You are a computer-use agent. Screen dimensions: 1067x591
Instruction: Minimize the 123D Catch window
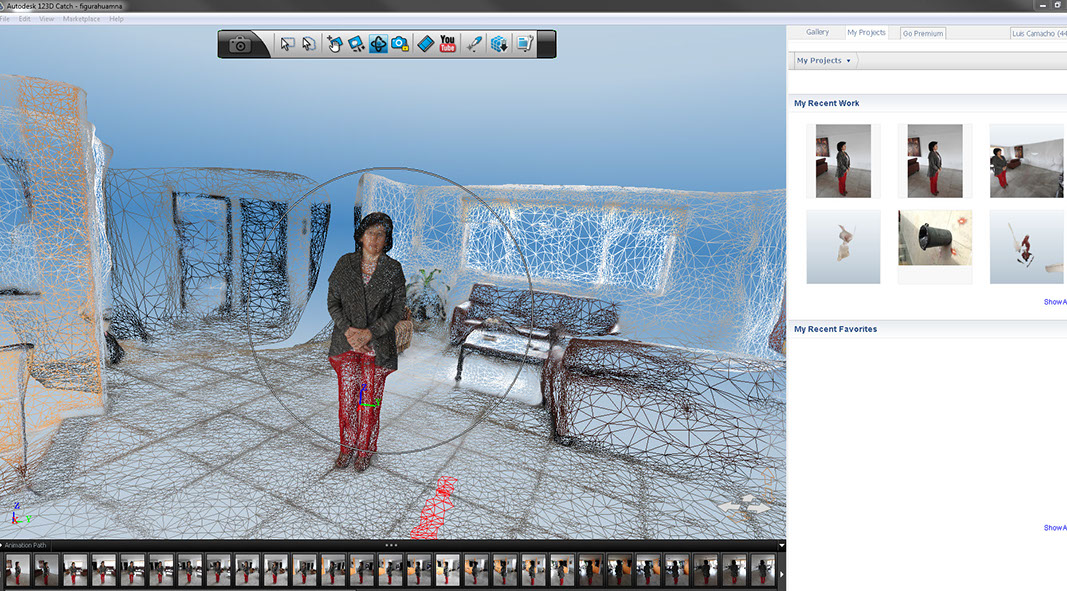point(1043,5)
